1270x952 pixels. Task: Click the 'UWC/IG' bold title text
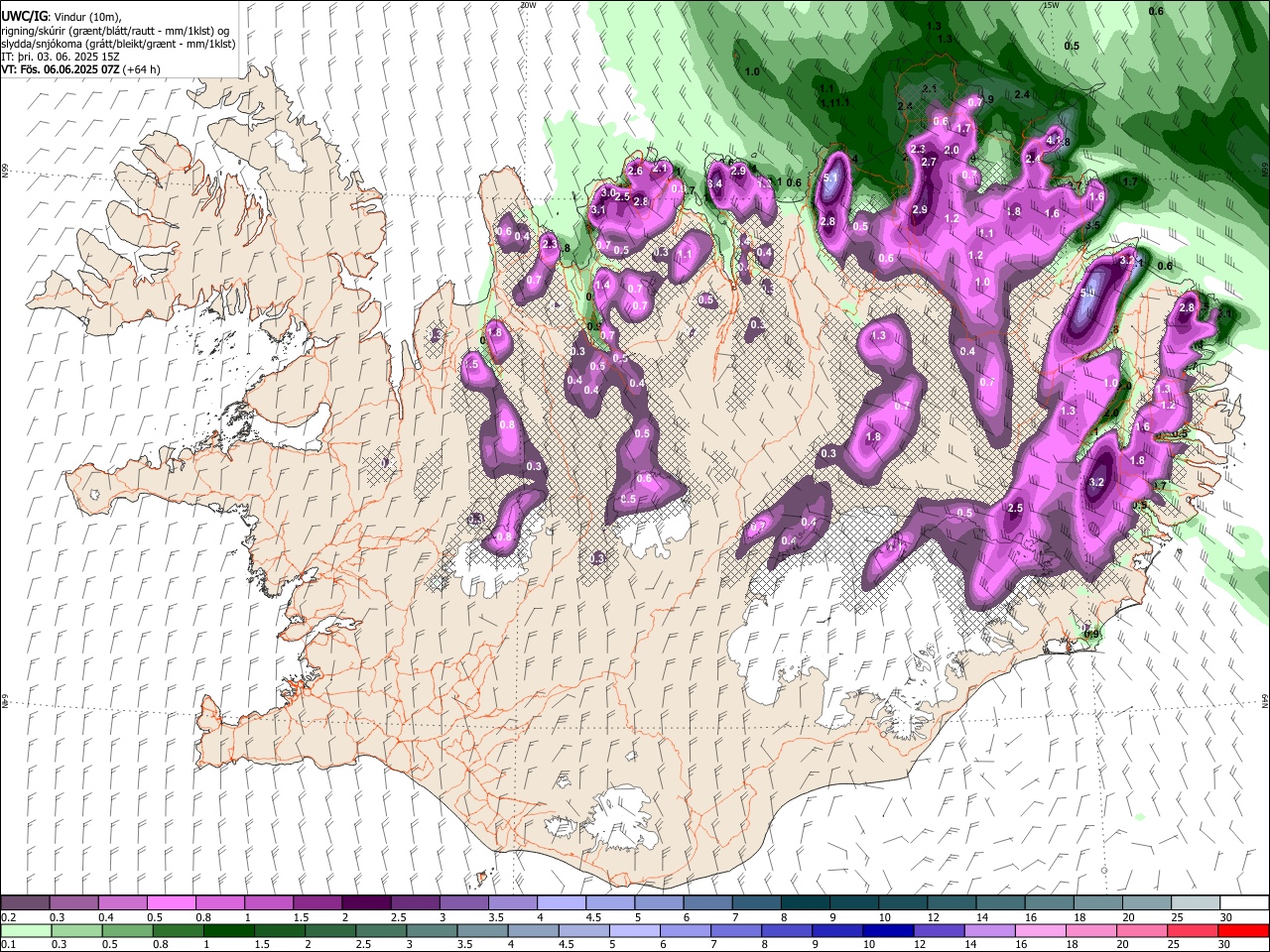[23, 17]
